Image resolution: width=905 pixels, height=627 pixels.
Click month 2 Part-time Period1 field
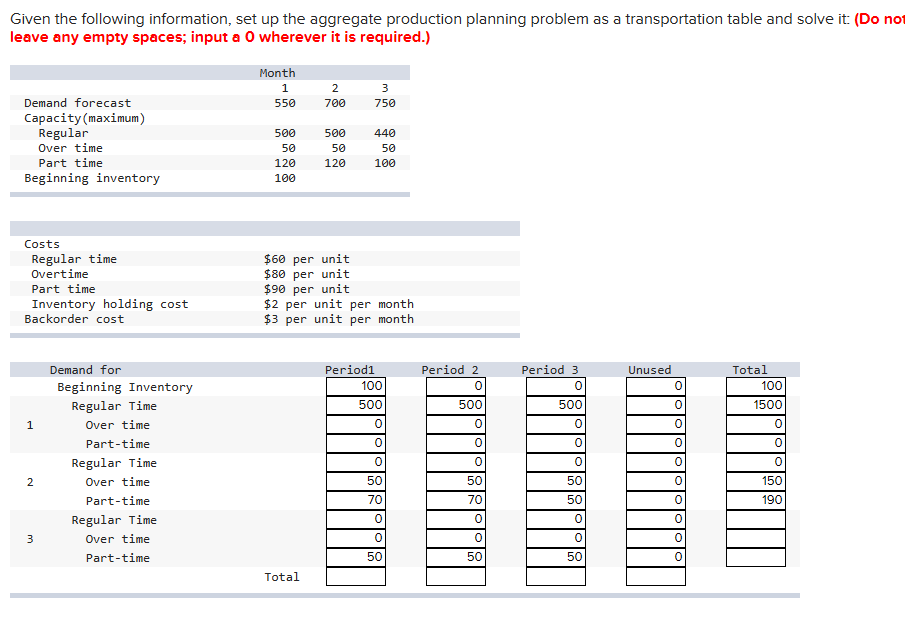[x=356, y=501]
